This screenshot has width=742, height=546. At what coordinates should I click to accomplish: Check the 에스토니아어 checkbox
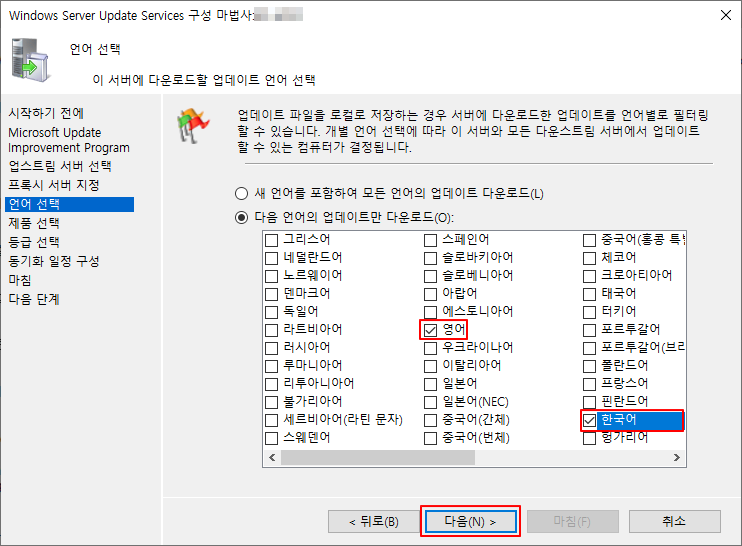coord(430,312)
